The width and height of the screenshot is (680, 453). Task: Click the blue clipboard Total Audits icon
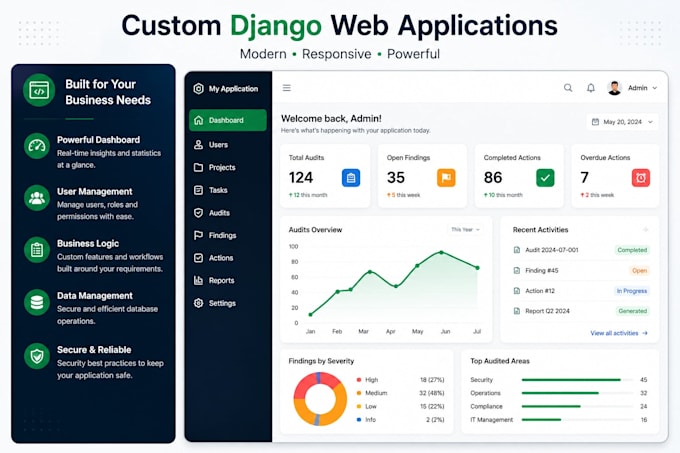pos(351,178)
